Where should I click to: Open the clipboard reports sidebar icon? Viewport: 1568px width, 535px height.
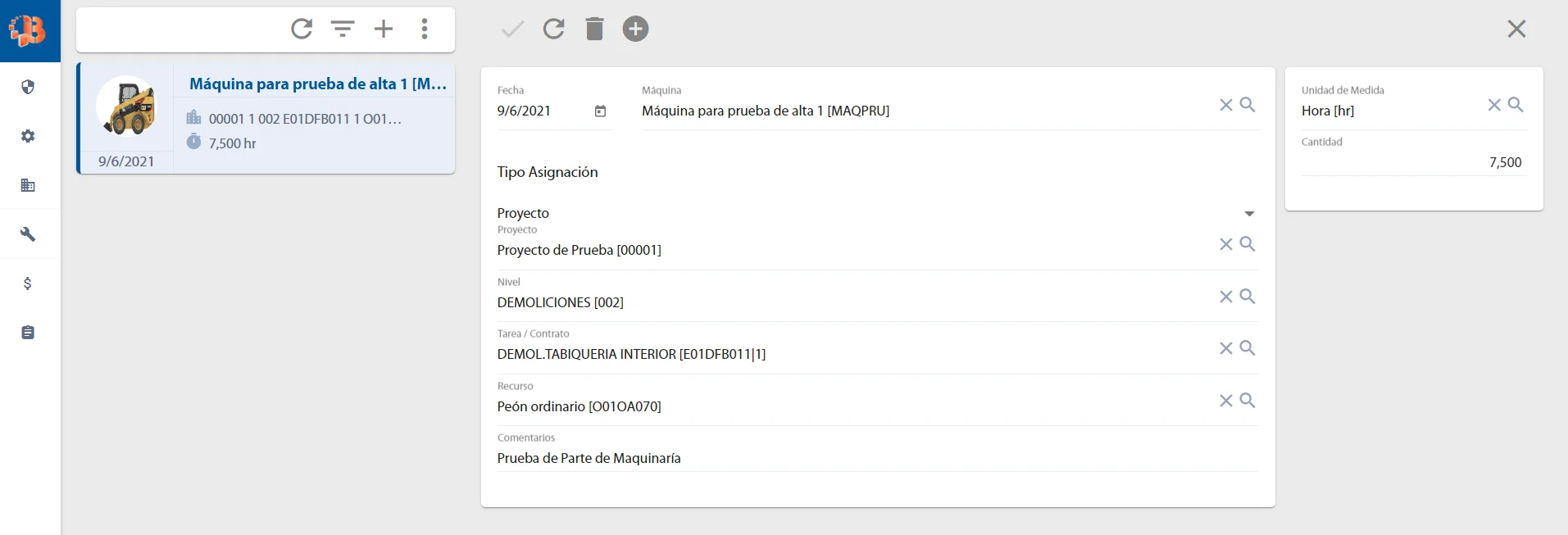pyautogui.click(x=28, y=333)
